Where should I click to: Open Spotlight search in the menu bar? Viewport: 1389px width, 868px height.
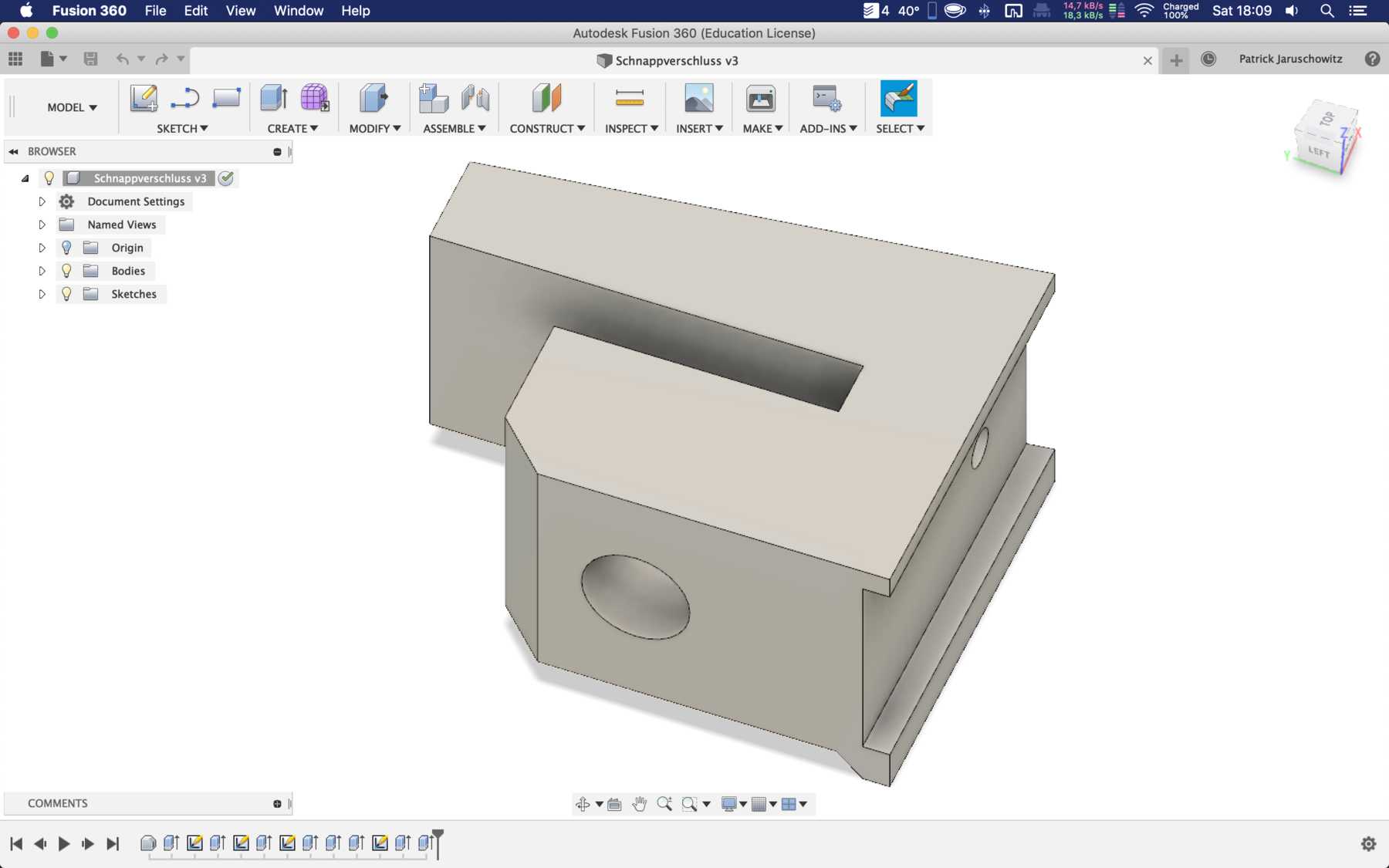[x=1327, y=11]
